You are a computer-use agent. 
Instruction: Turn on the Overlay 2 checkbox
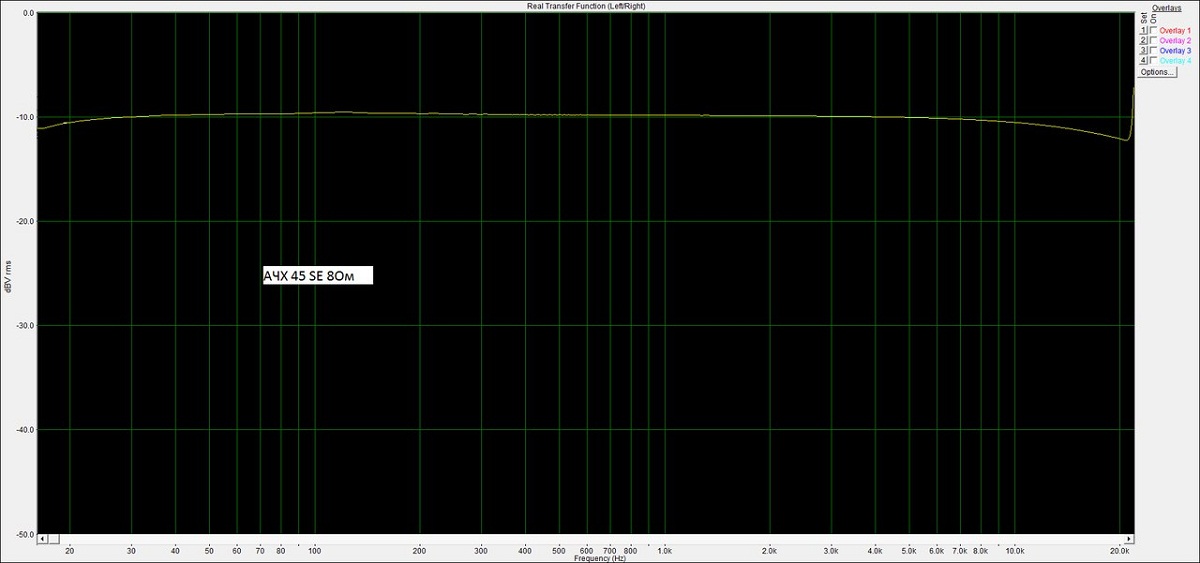pos(1154,40)
